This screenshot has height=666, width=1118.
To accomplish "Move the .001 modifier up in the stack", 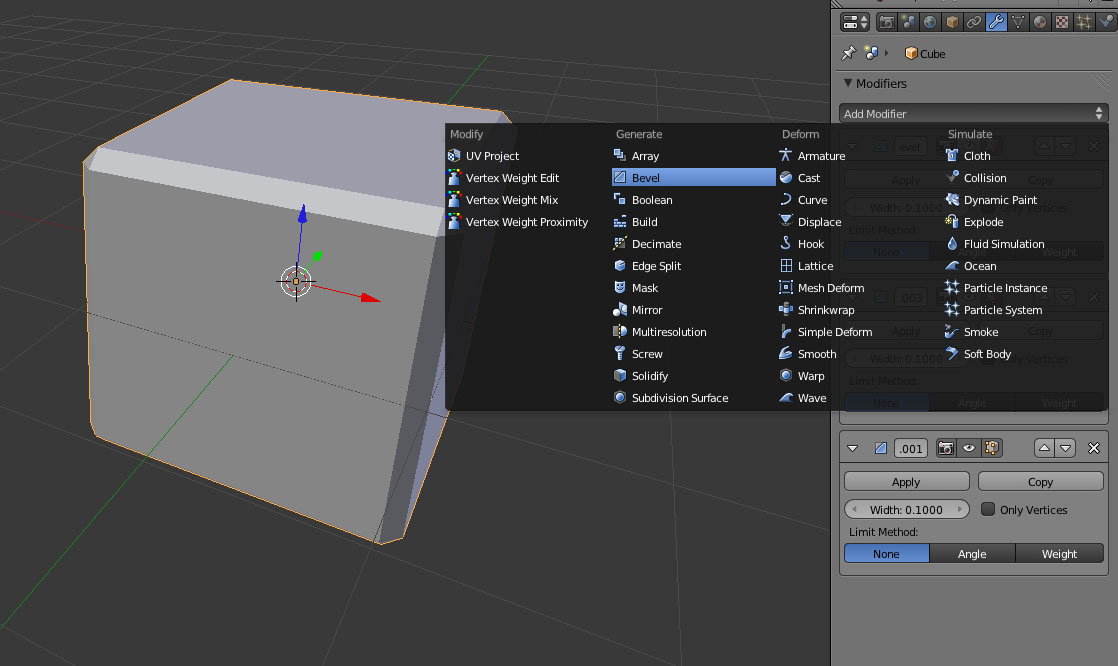I will (1045, 448).
